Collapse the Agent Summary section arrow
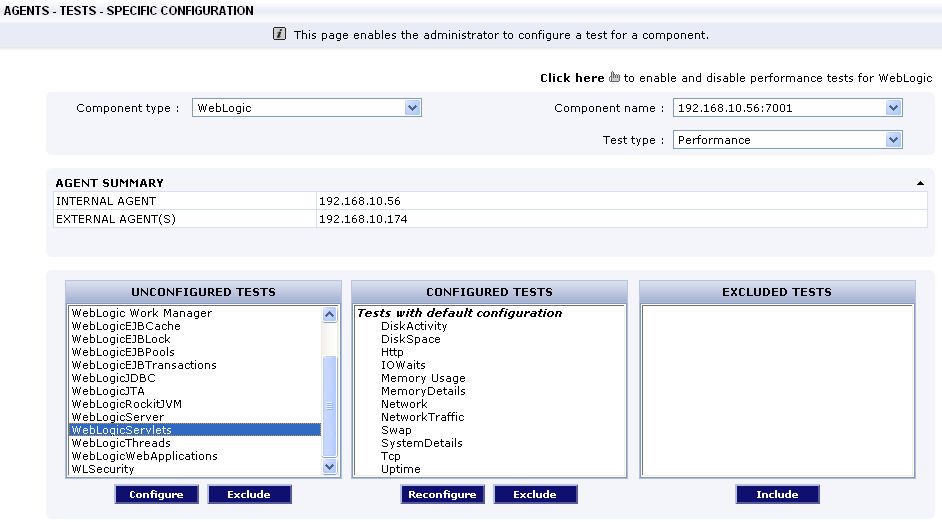 pyautogui.click(x=920, y=183)
